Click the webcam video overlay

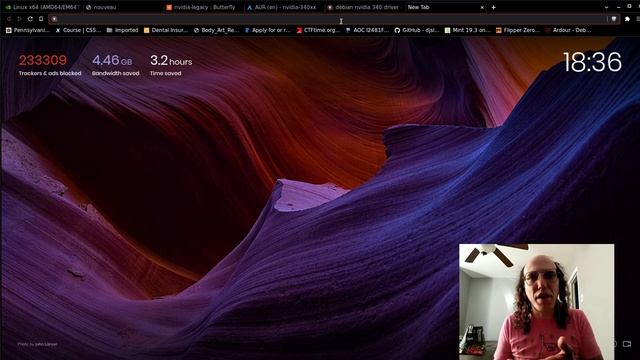coord(536,302)
